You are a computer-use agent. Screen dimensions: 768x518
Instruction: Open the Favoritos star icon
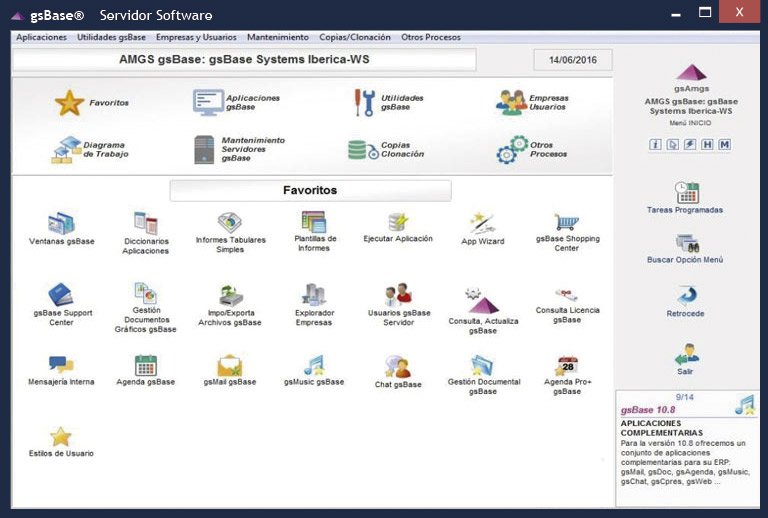pyautogui.click(x=69, y=103)
